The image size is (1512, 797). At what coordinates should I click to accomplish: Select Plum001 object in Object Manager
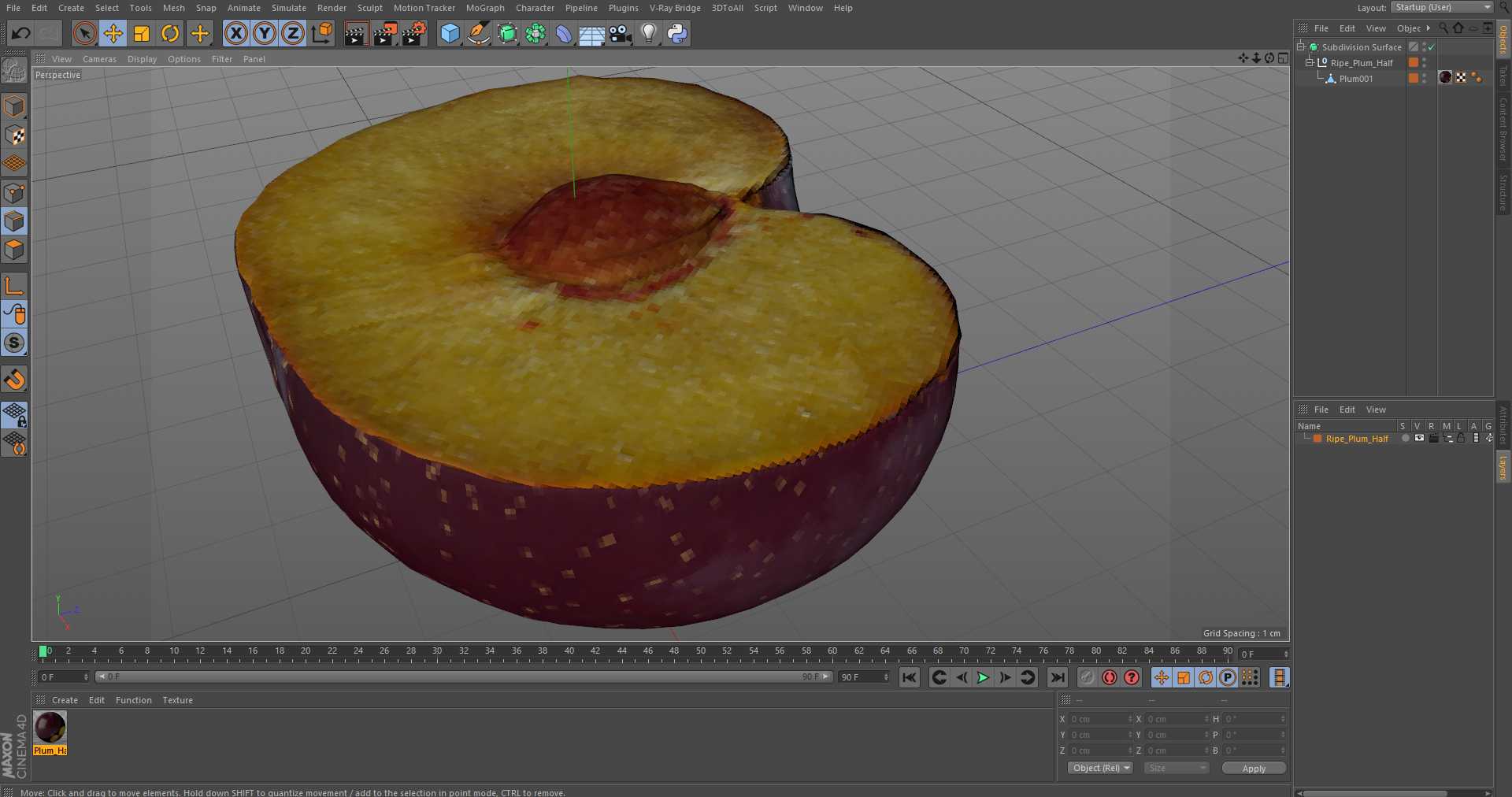point(1355,79)
